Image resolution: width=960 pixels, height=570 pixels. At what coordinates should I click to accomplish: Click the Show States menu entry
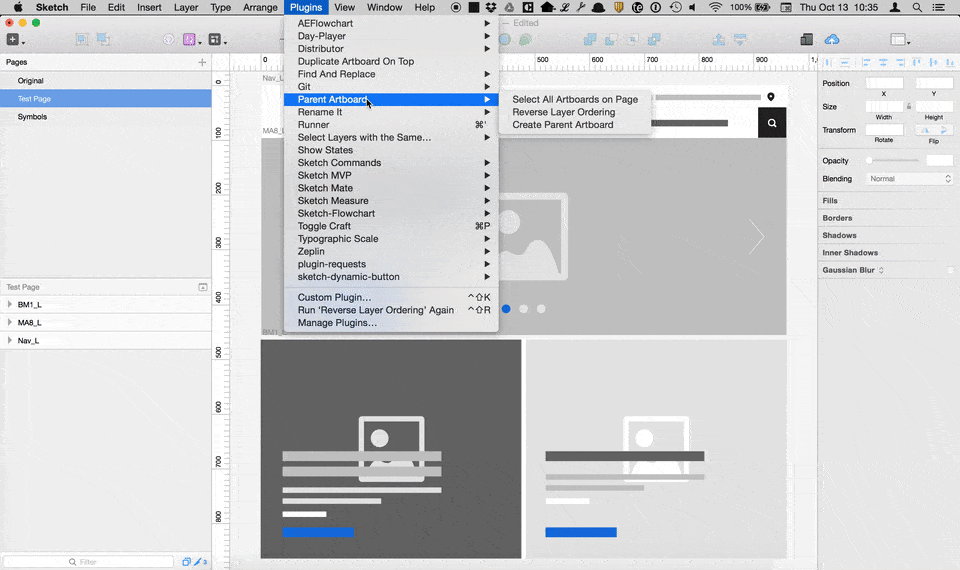391,150
